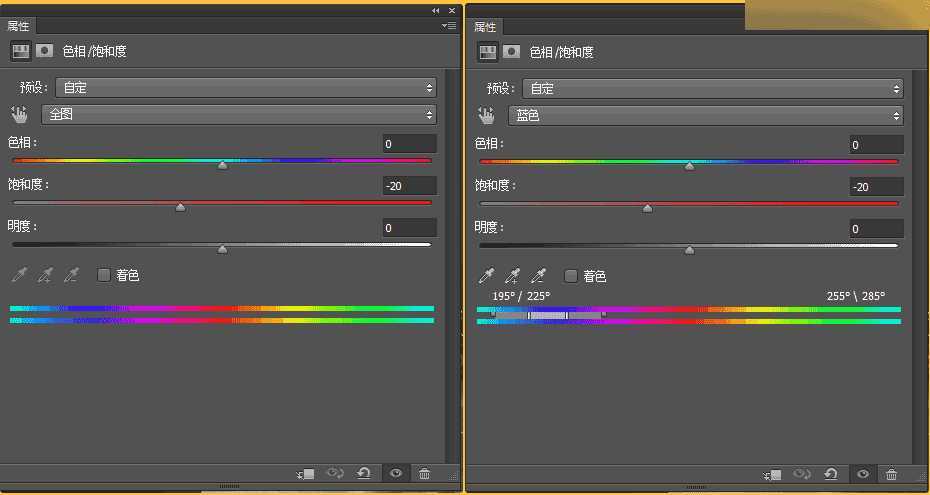
Task: Delete the adjustment layer via right panel trash
Action: 891,474
